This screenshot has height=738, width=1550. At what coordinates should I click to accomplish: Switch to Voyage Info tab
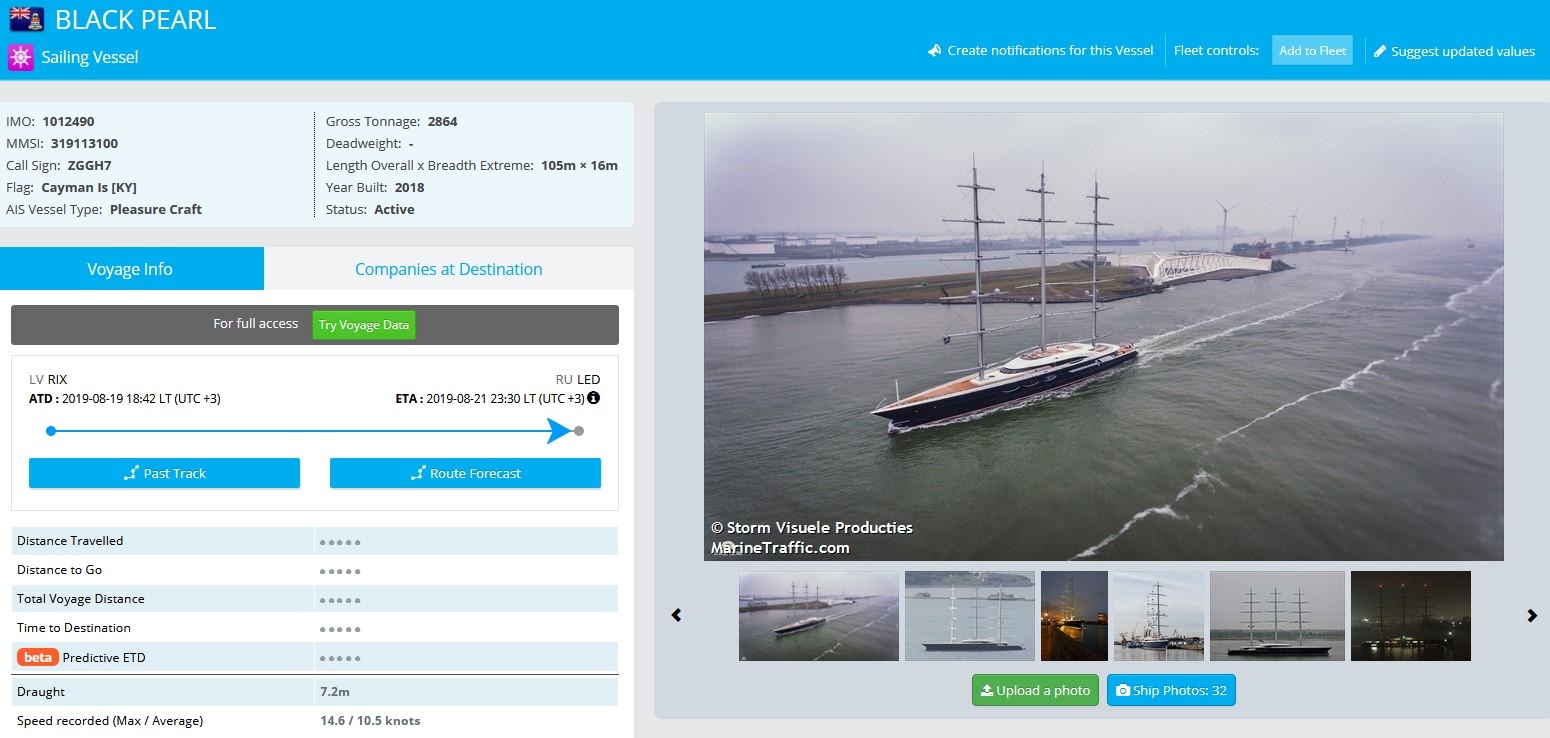click(x=130, y=269)
